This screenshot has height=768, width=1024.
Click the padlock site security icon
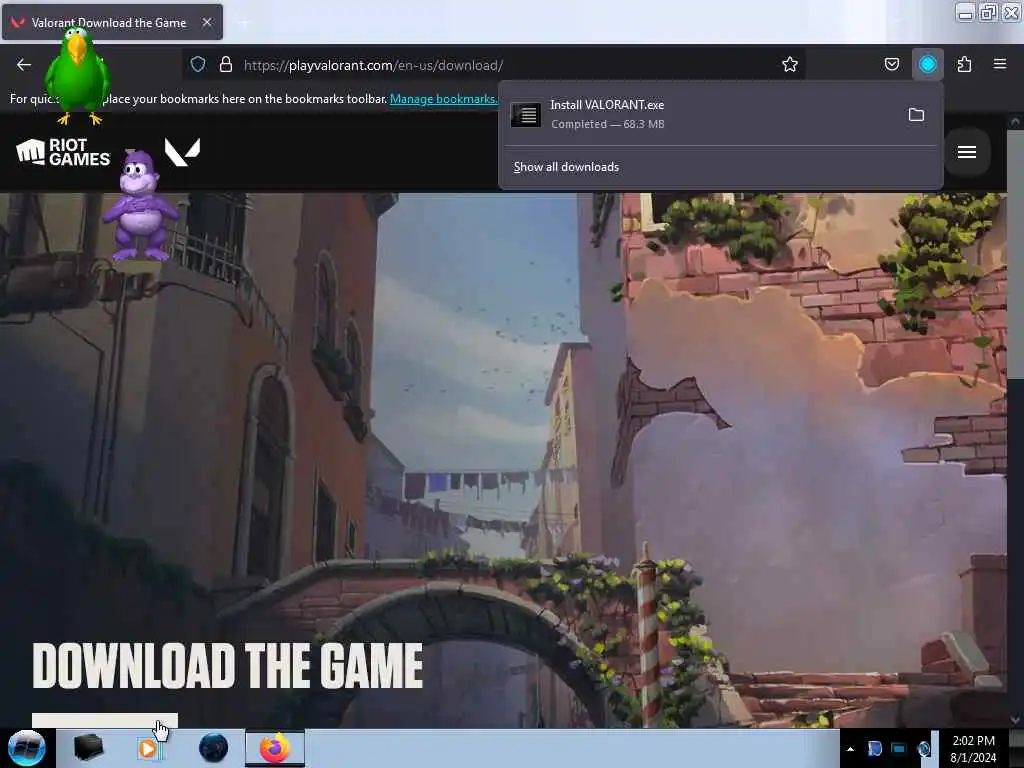[x=226, y=65]
